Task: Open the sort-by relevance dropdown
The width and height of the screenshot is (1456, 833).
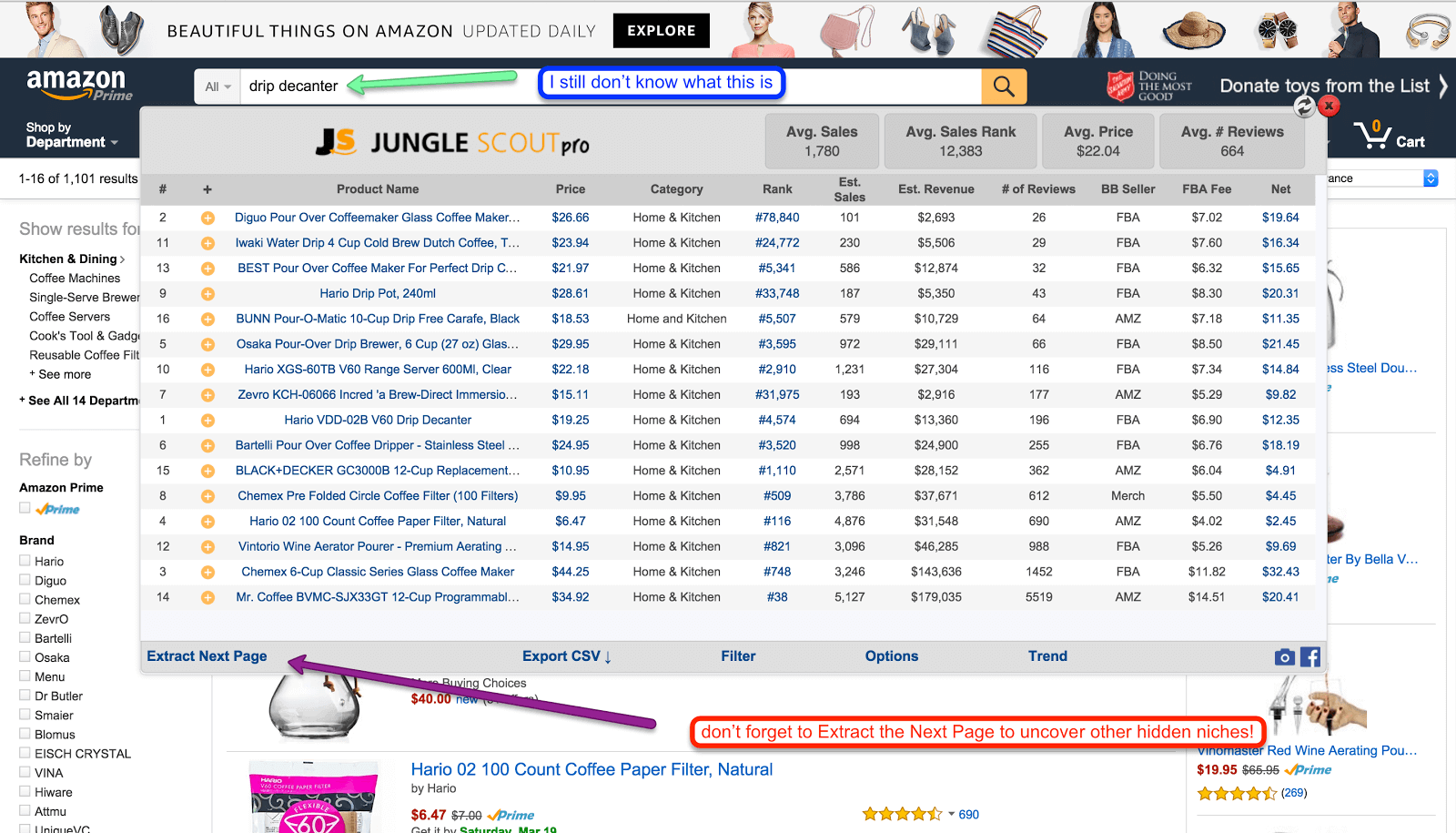Action: coord(1381,178)
